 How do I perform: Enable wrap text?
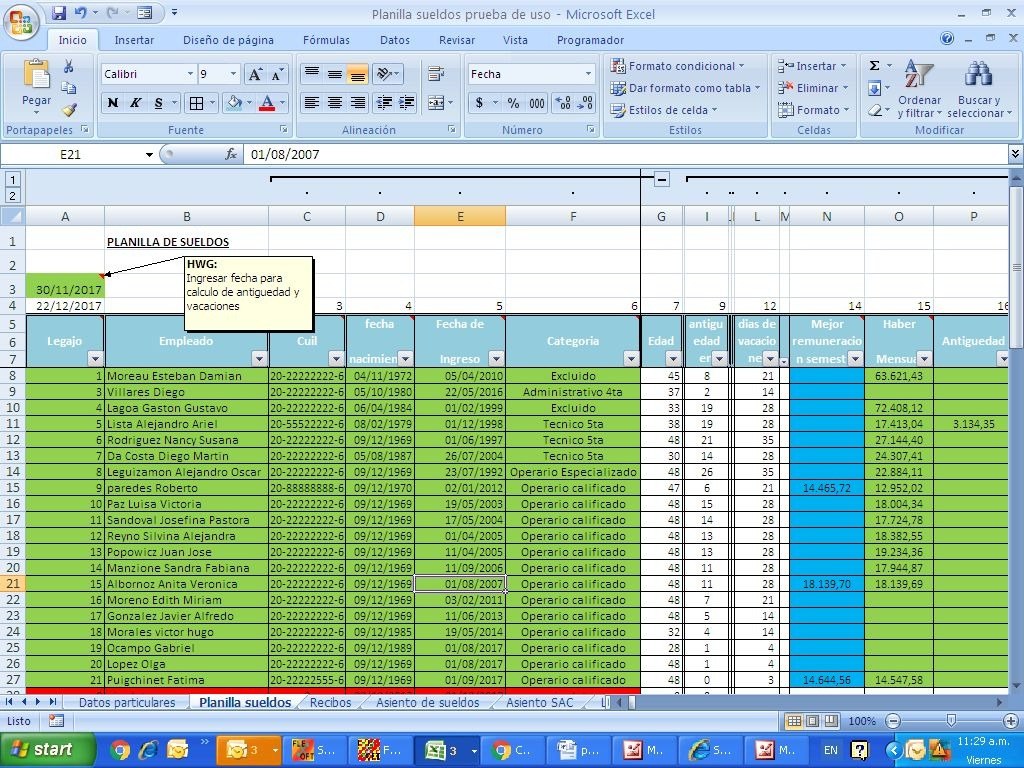point(436,74)
